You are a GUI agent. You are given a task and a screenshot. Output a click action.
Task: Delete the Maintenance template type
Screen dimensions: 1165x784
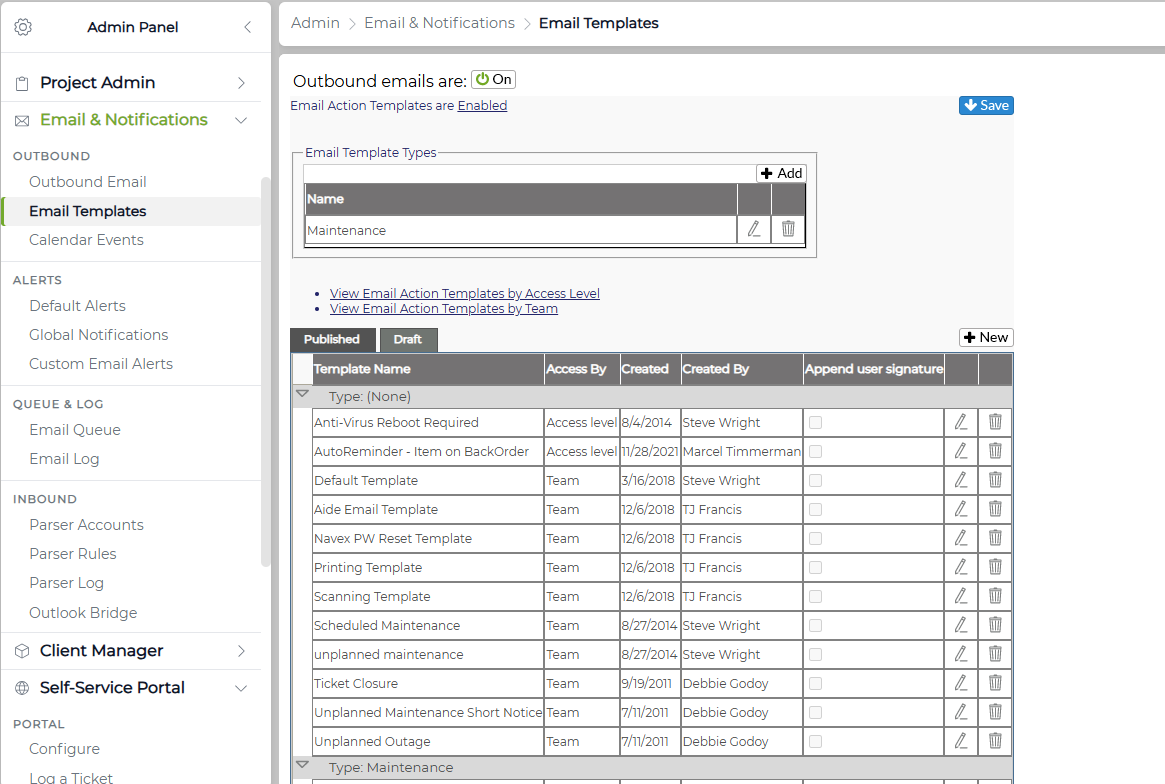[788, 229]
